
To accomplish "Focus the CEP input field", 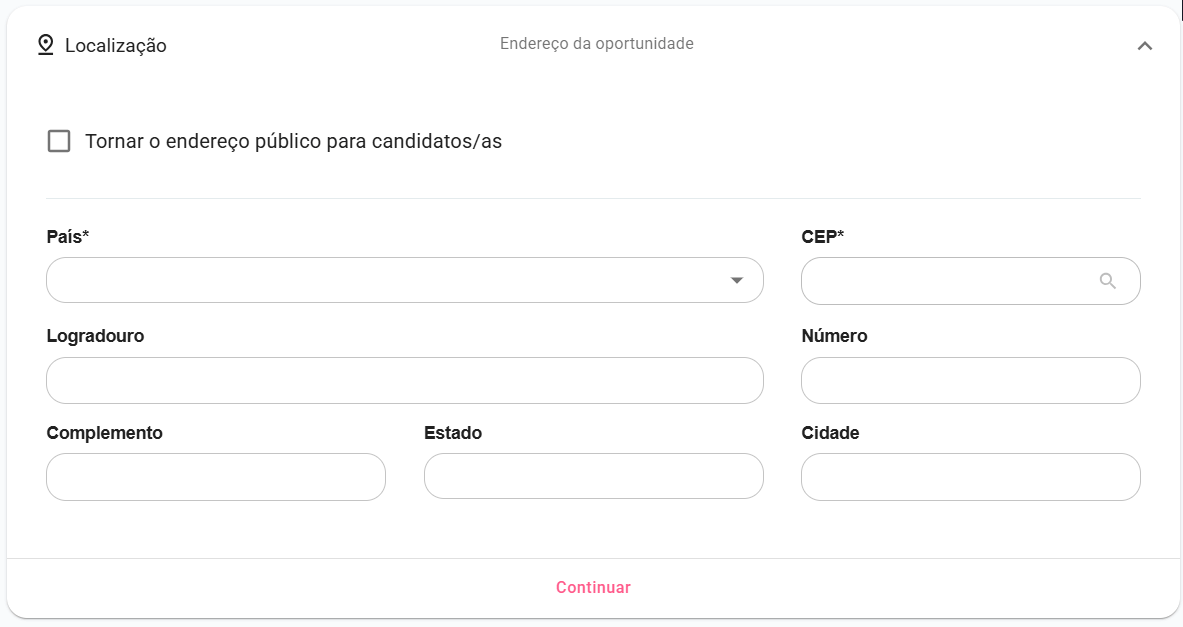I will point(950,281).
